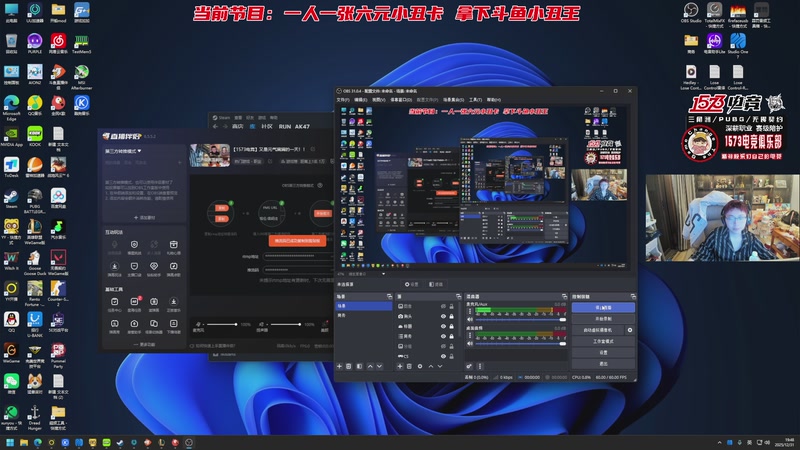This screenshot has height=450, width=800.
Task: Move scene up in OBS scenes panel
Action: (x=370, y=366)
